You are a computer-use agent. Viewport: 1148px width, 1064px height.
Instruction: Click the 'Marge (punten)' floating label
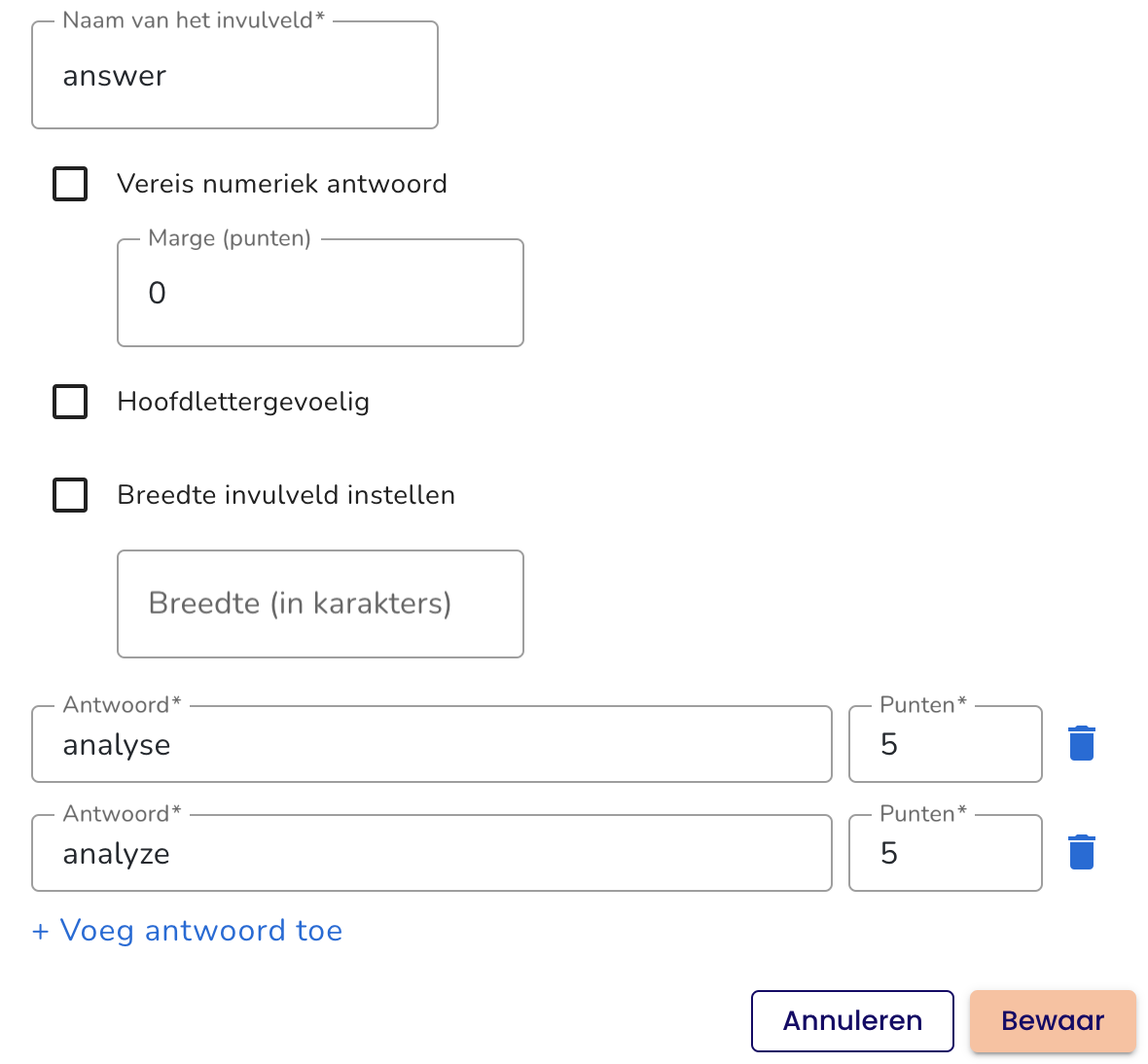point(230,238)
